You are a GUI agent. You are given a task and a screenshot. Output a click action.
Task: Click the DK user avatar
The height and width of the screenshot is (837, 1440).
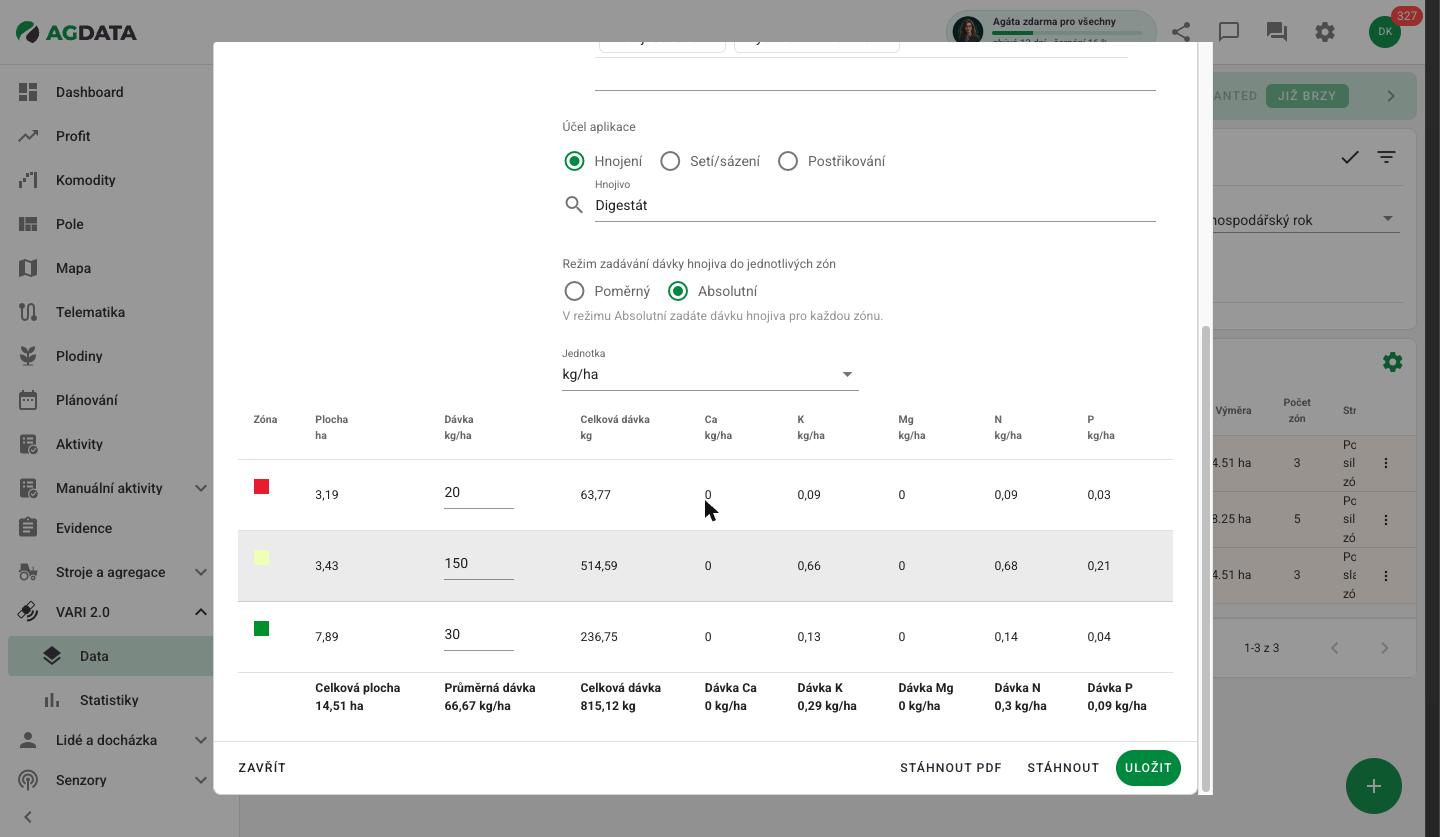pos(1385,32)
